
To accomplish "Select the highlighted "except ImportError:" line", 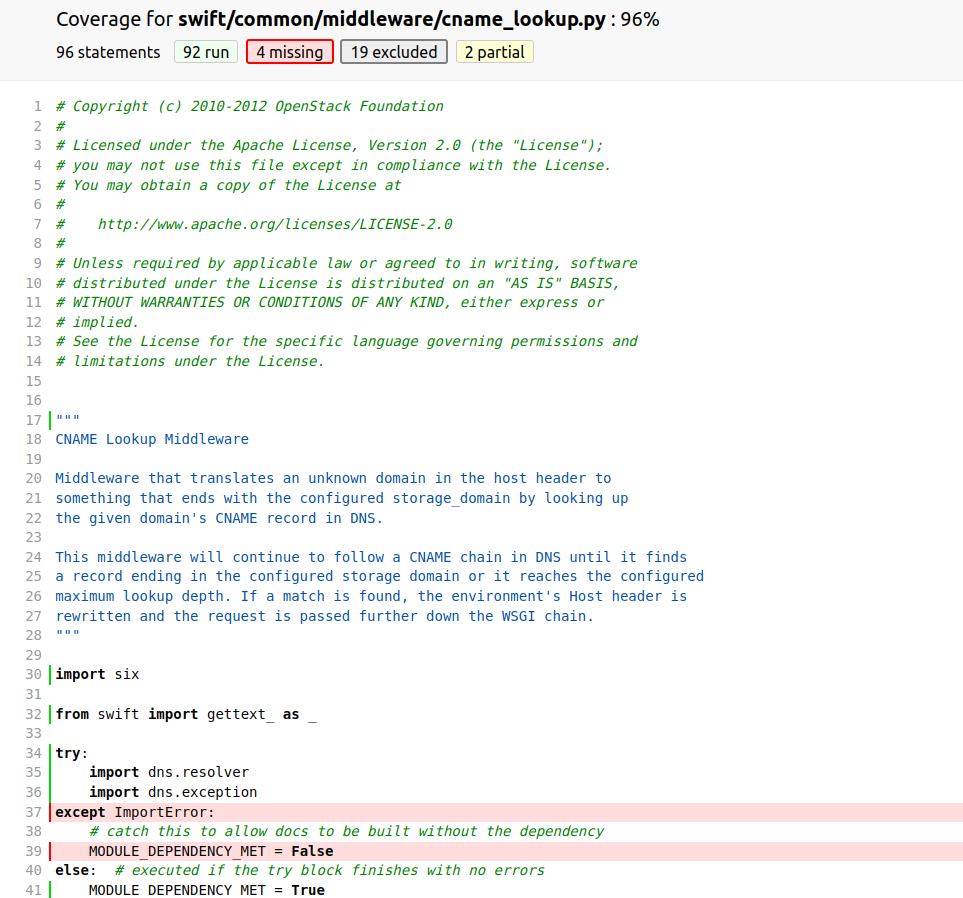I will 135,811.
